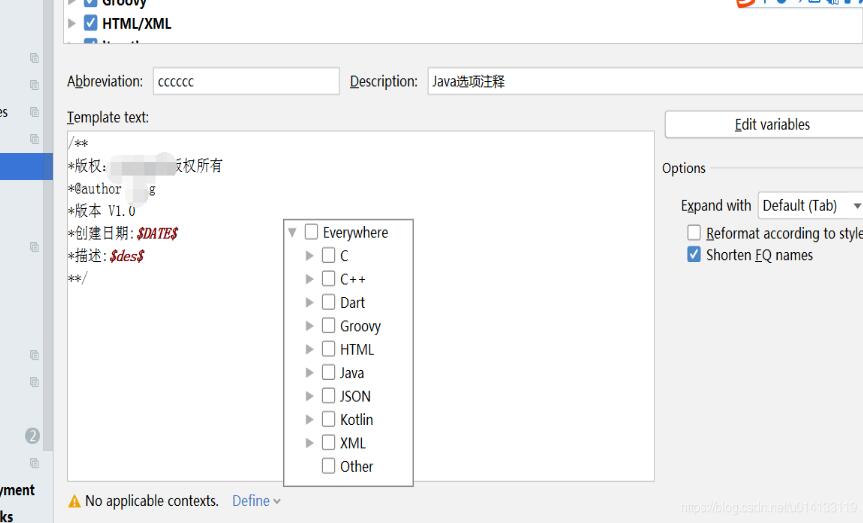Expand the XML context node
The width and height of the screenshot is (863, 523).
pyautogui.click(x=309, y=443)
